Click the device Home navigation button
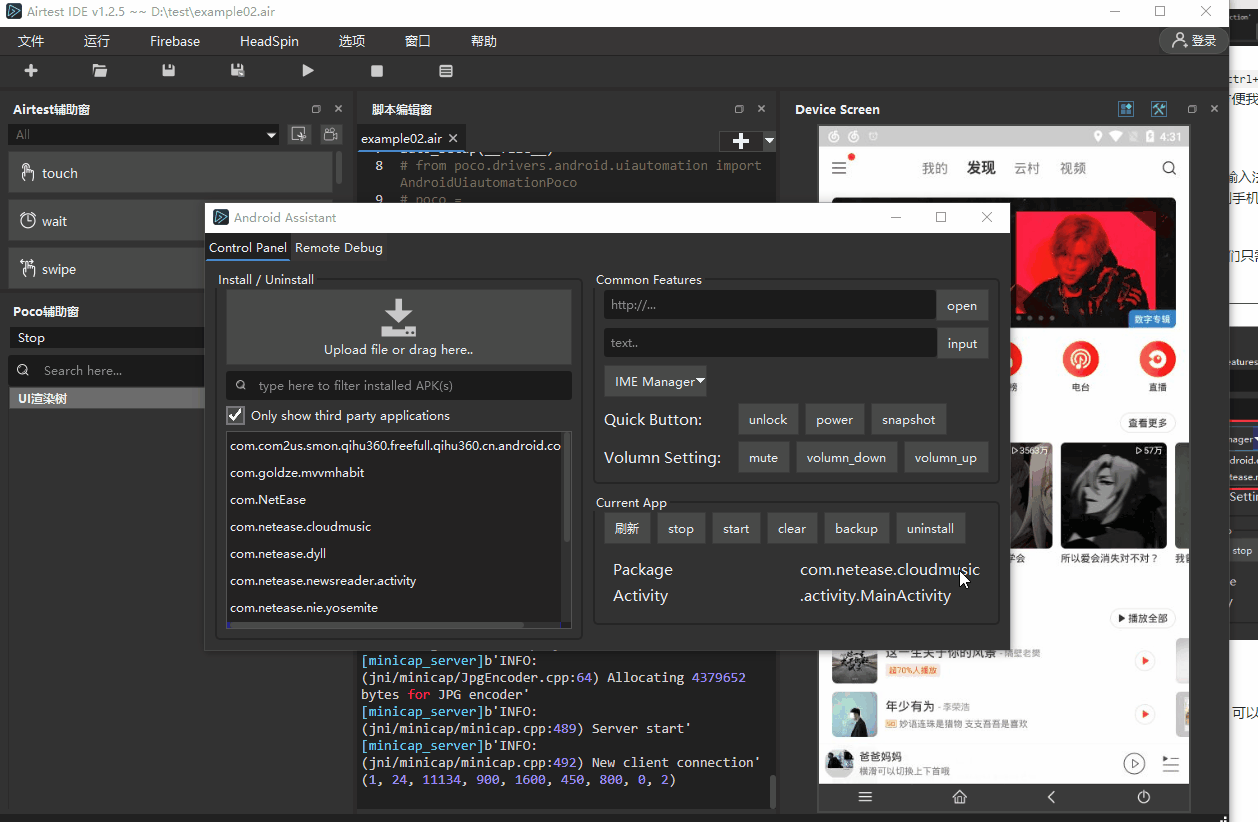1258x822 pixels. pyautogui.click(x=959, y=797)
